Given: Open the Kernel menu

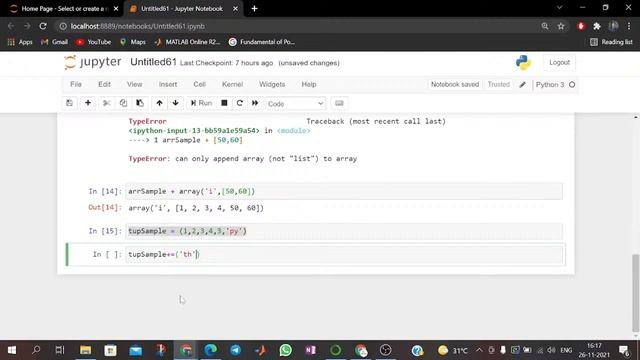Looking at the screenshot, I should coord(232,84).
